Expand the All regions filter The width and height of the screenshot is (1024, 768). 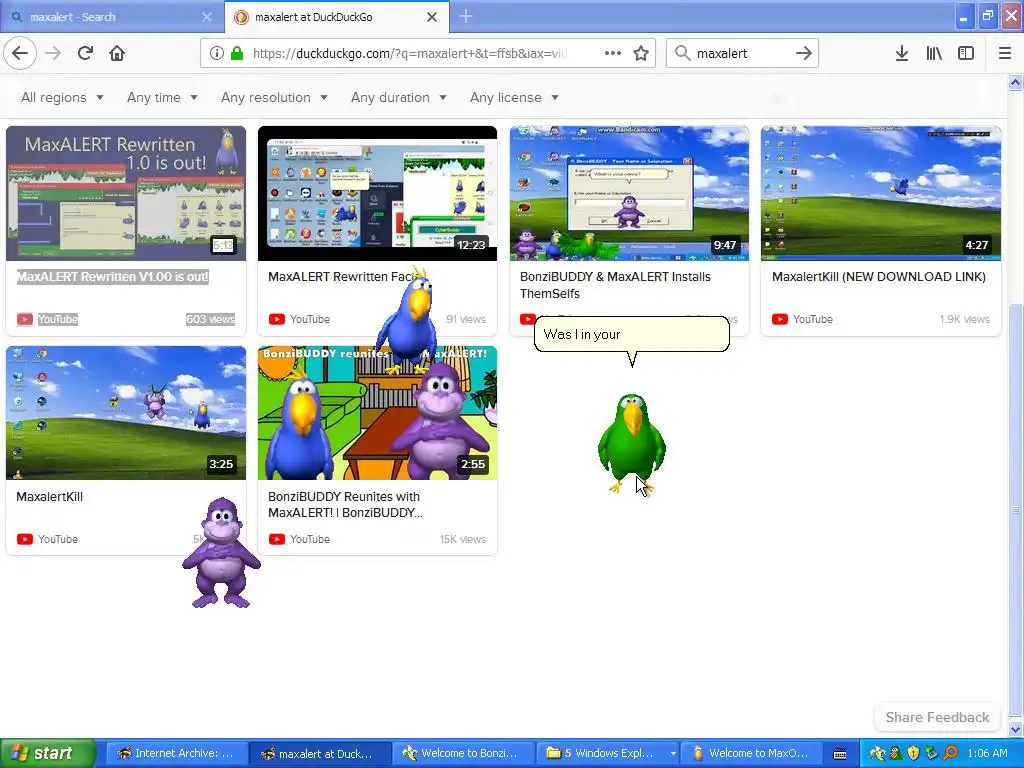pyautogui.click(x=62, y=97)
